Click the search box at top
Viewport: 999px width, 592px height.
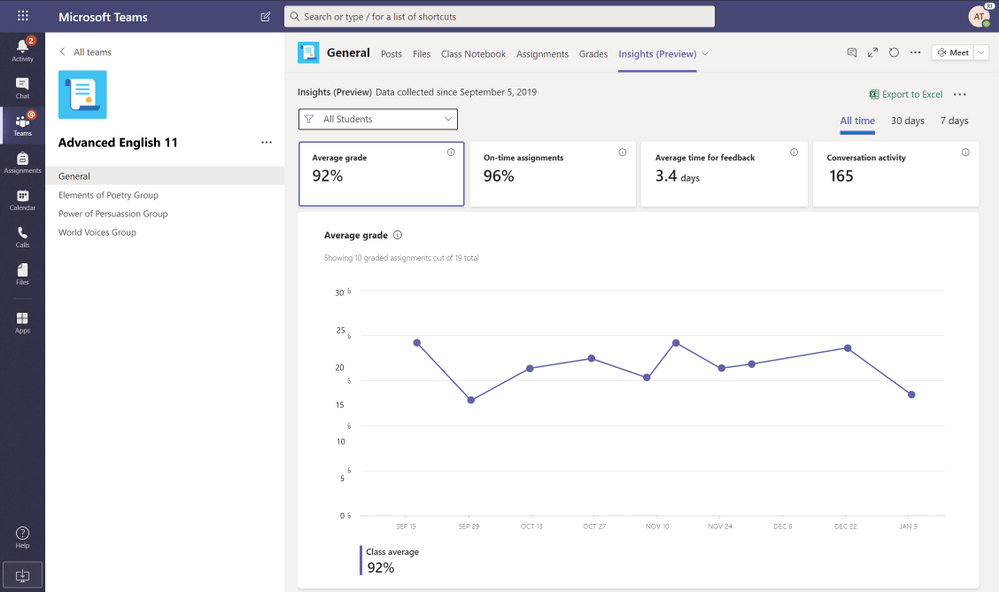[499, 17]
